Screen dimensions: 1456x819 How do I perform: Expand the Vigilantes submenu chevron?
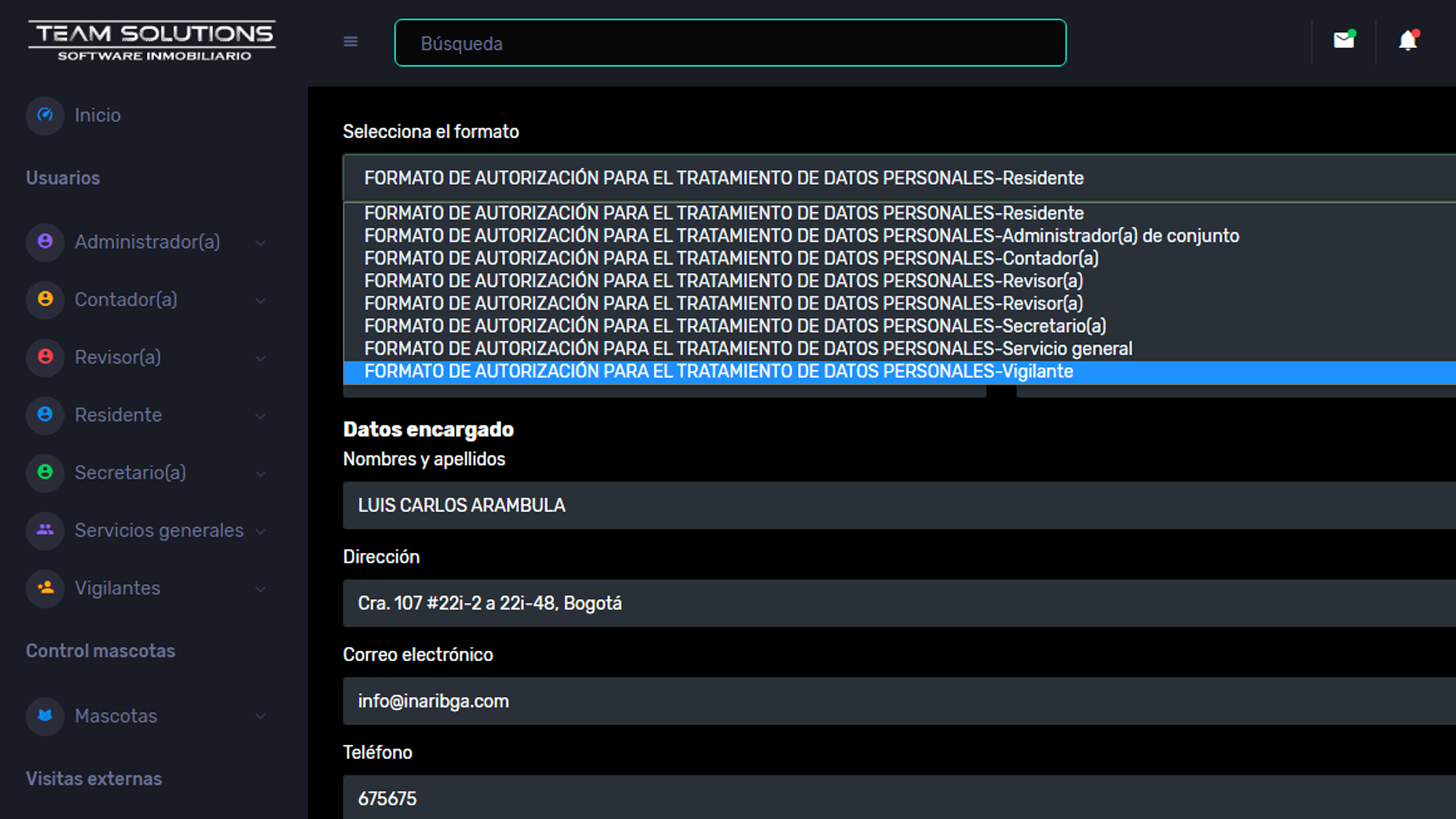(260, 589)
